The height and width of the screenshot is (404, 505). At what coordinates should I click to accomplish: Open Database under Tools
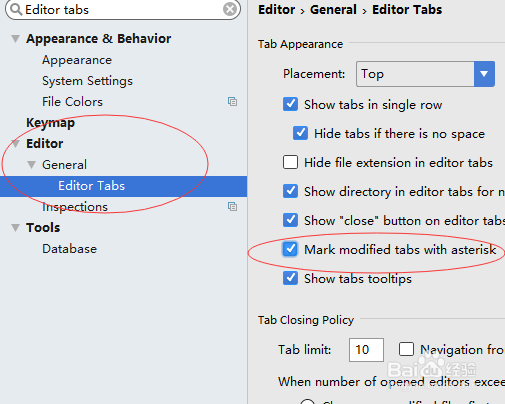click(69, 249)
